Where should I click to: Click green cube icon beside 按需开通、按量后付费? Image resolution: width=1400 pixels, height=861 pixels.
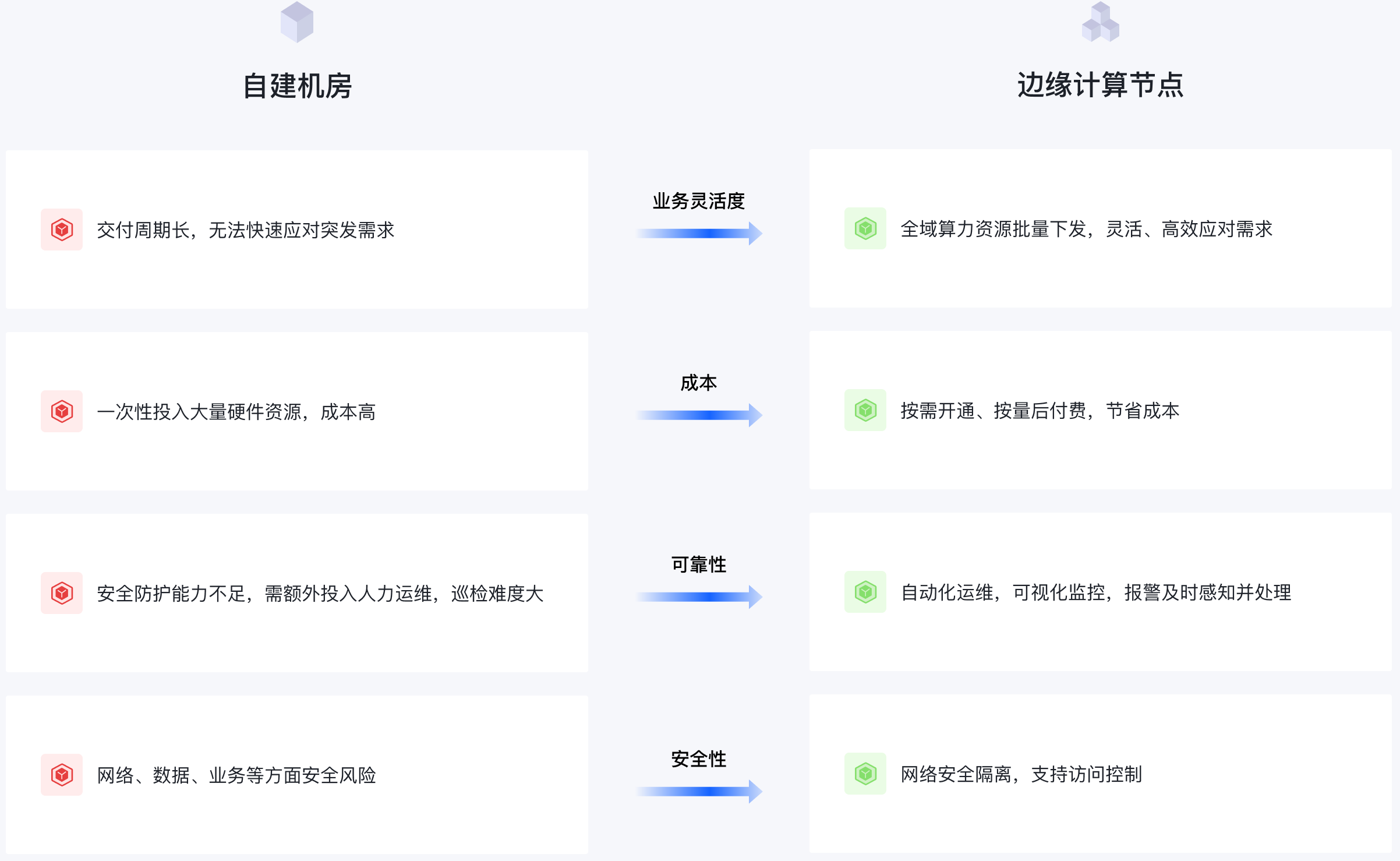pyautogui.click(x=865, y=410)
